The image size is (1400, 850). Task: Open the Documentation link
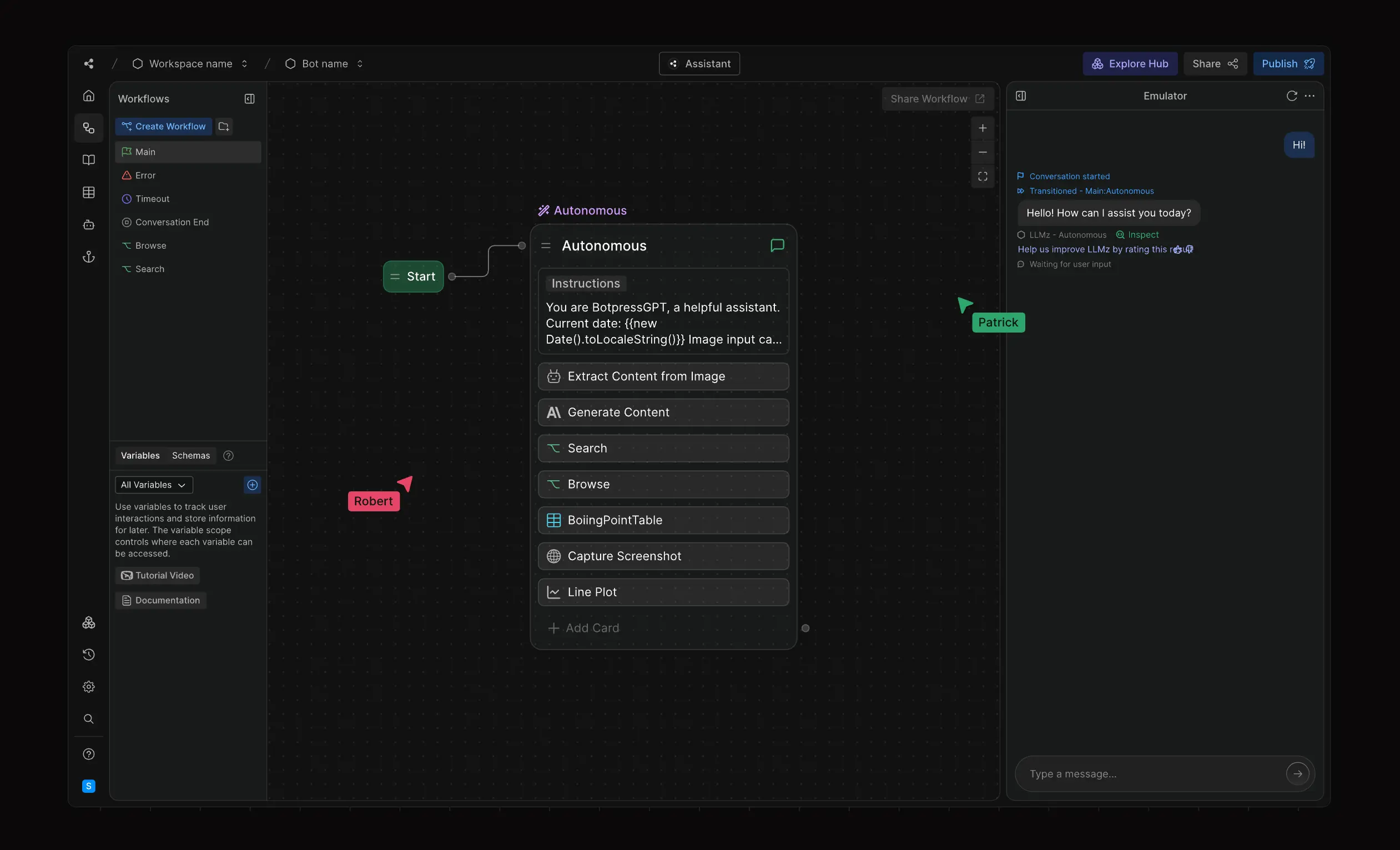tap(161, 601)
